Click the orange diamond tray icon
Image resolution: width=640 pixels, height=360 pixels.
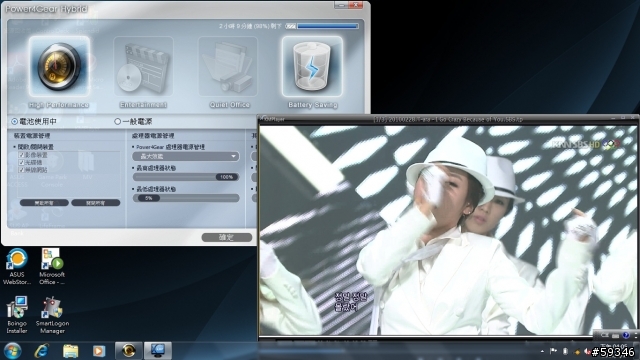[577, 351]
